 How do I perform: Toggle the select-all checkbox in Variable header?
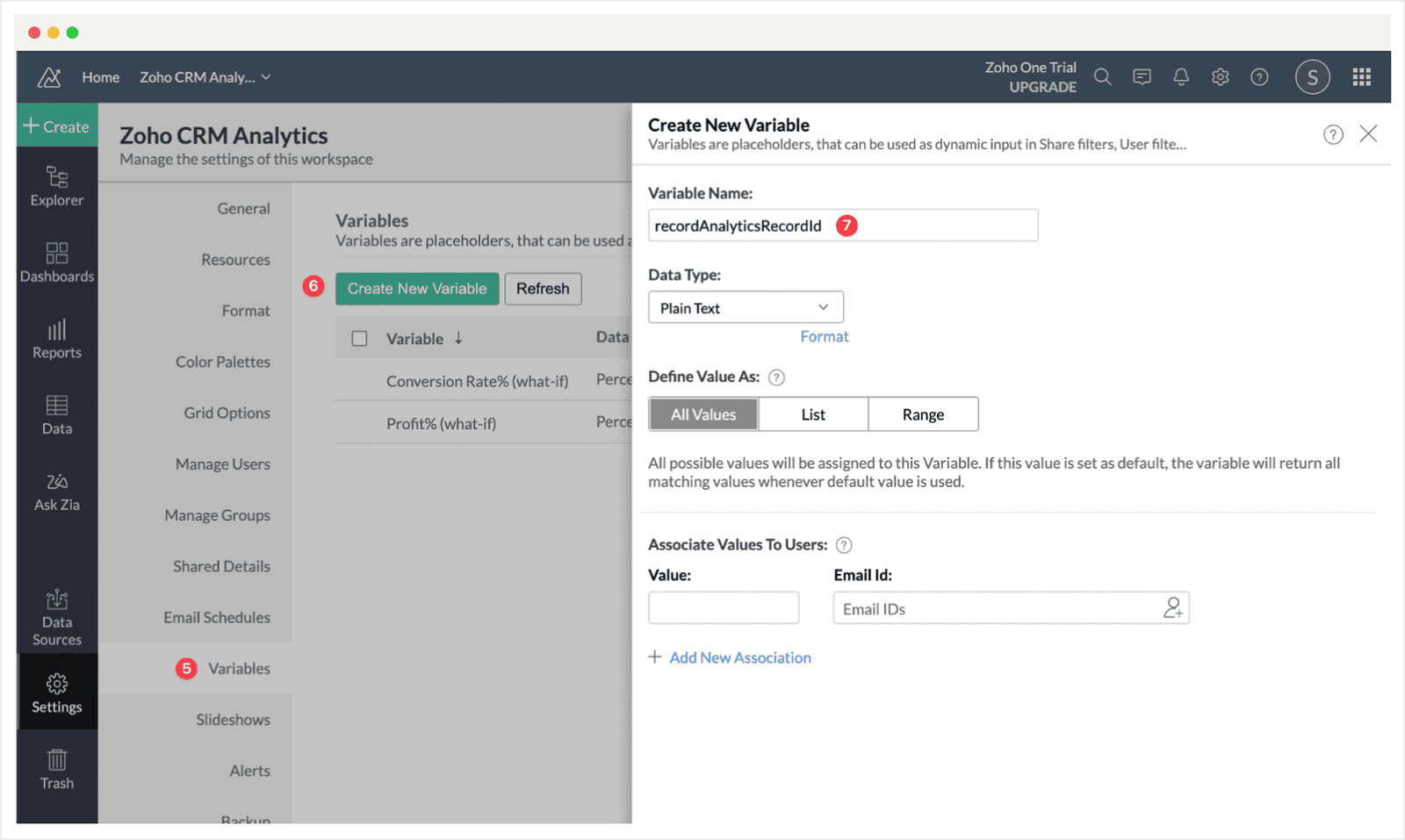[x=359, y=339]
